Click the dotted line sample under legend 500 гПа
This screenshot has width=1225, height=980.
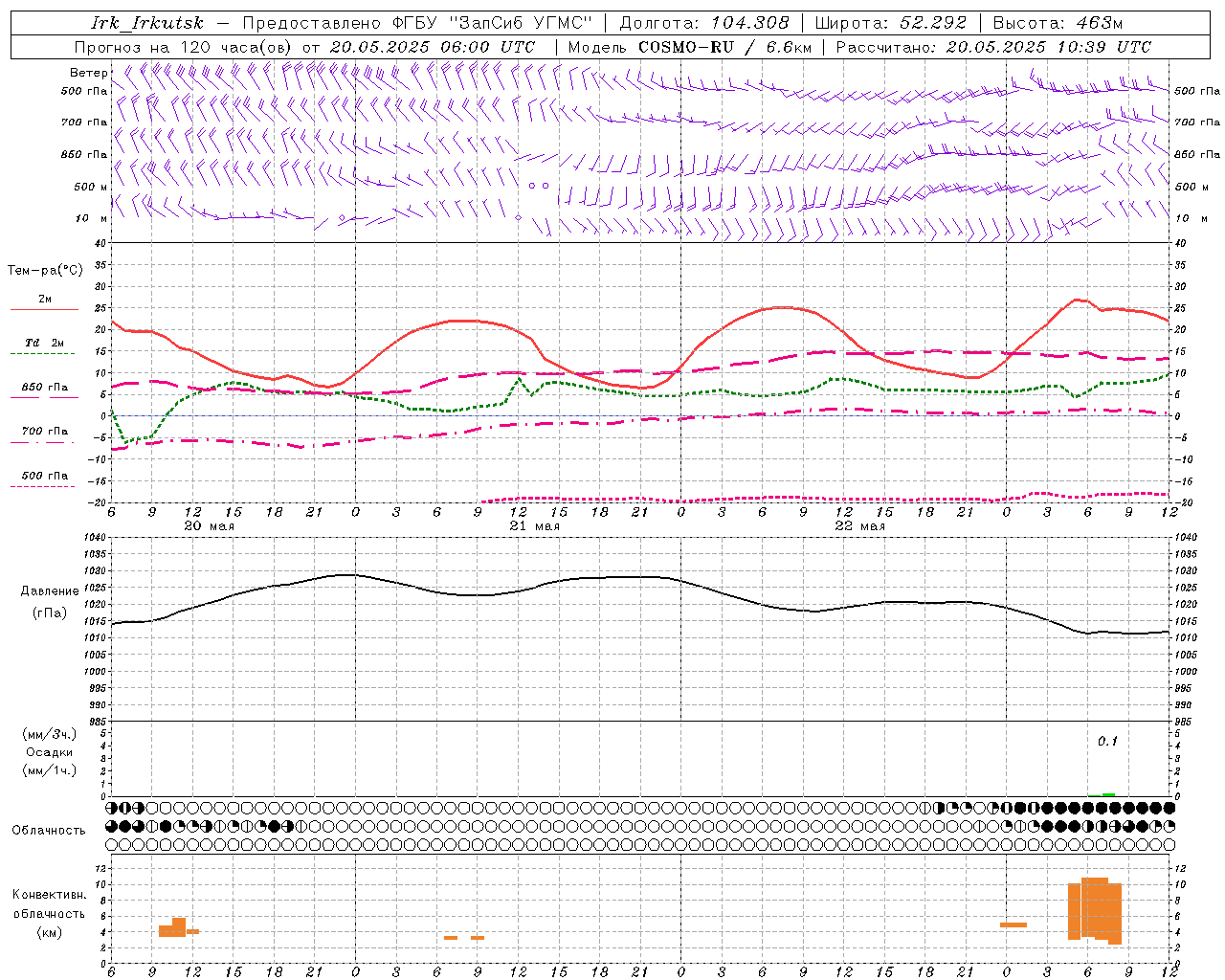[x=42, y=487]
